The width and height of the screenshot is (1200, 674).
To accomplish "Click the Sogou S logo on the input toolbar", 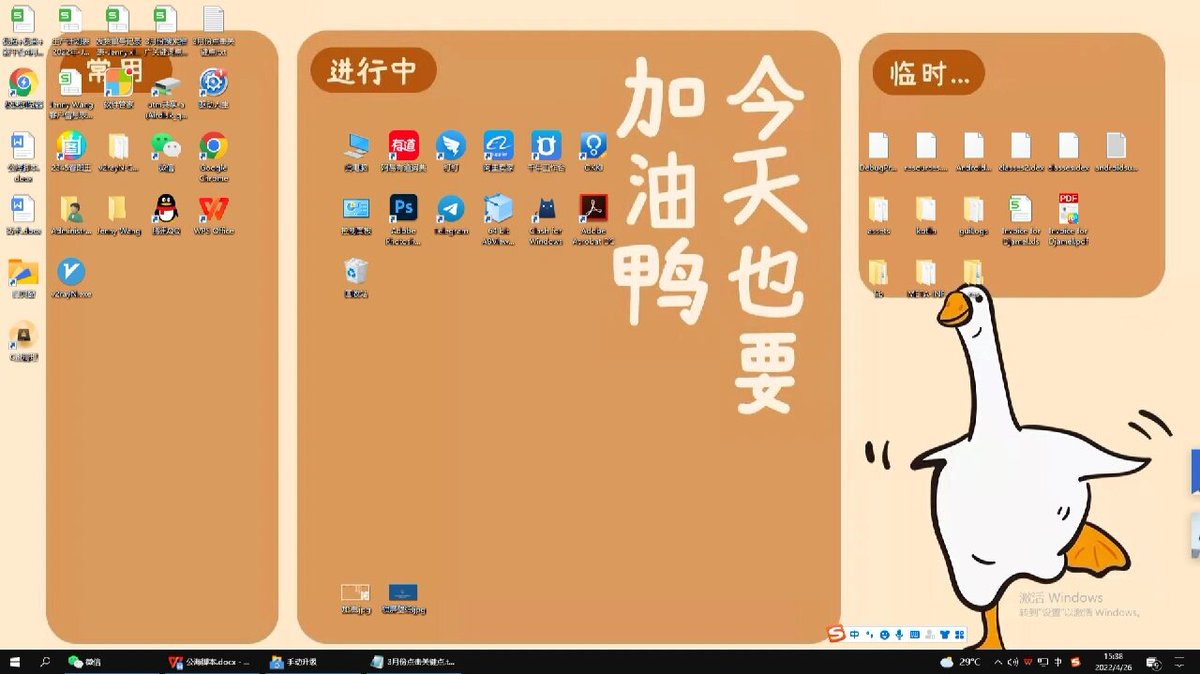I will (x=836, y=634).
